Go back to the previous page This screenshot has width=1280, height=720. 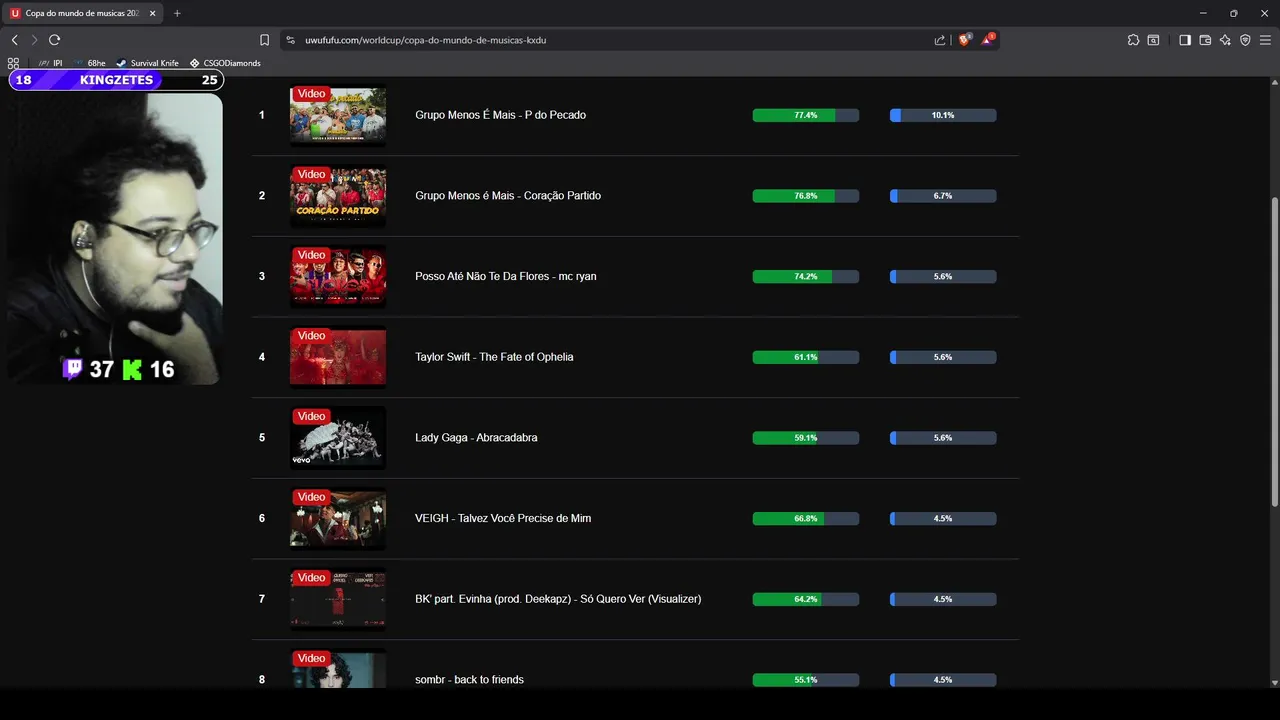pos(14,40)
